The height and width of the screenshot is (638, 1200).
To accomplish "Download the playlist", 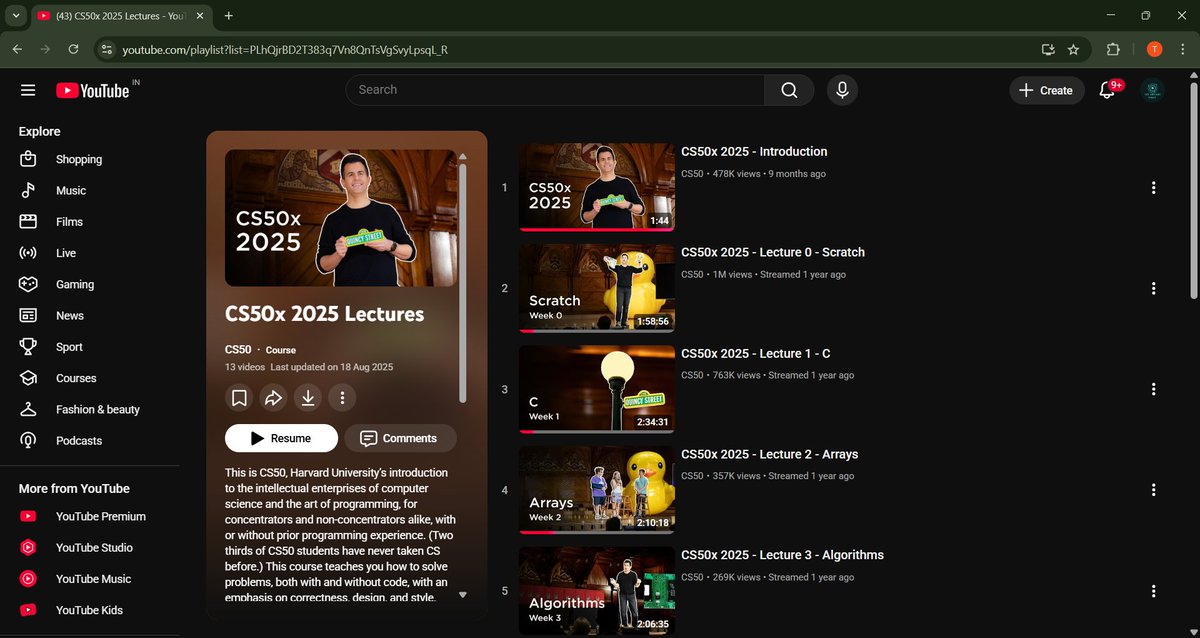I will point(308,398).
